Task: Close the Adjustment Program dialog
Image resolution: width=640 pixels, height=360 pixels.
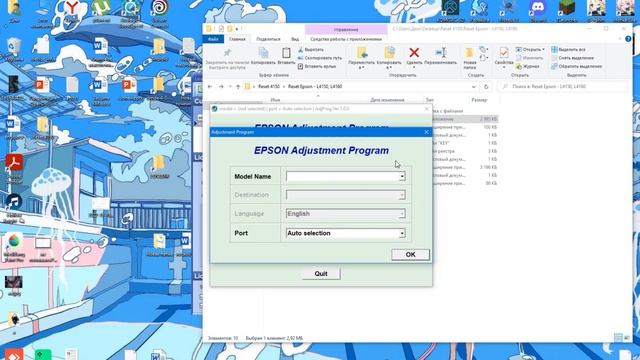Action: pyautogui.click(x=426, y=132)
